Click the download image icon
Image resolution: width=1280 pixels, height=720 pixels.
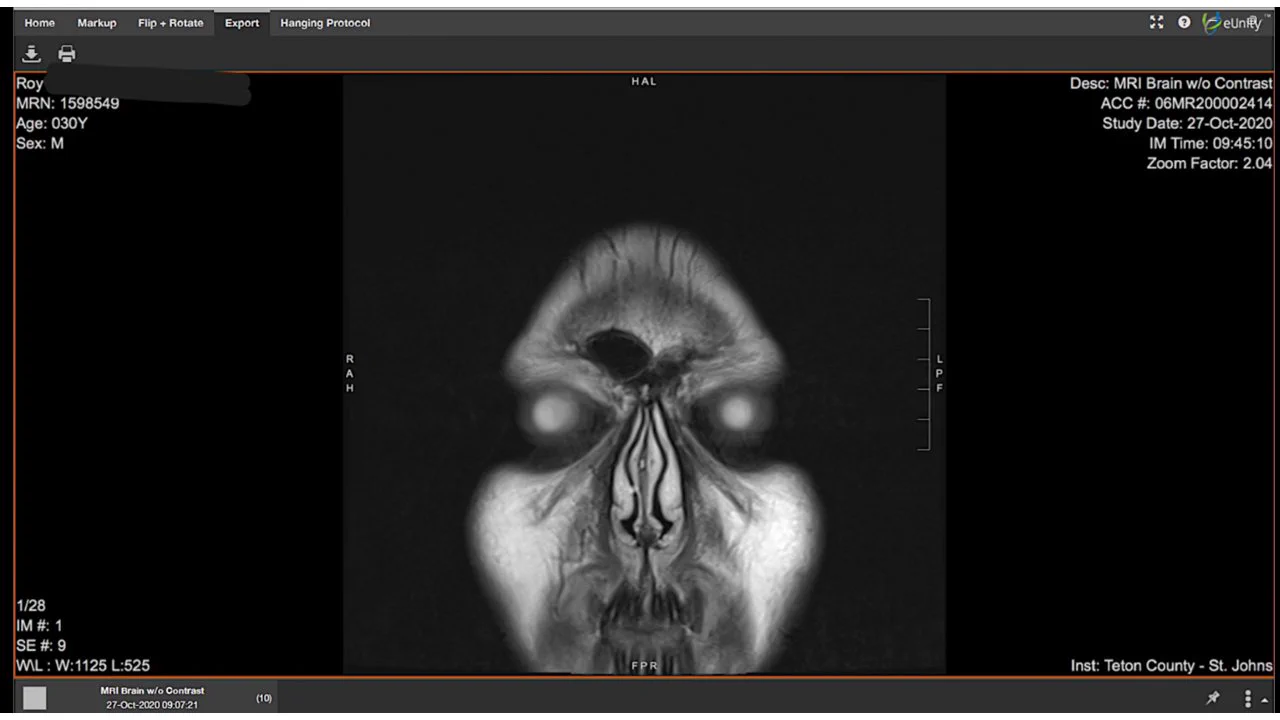click(x=31, y=53)
